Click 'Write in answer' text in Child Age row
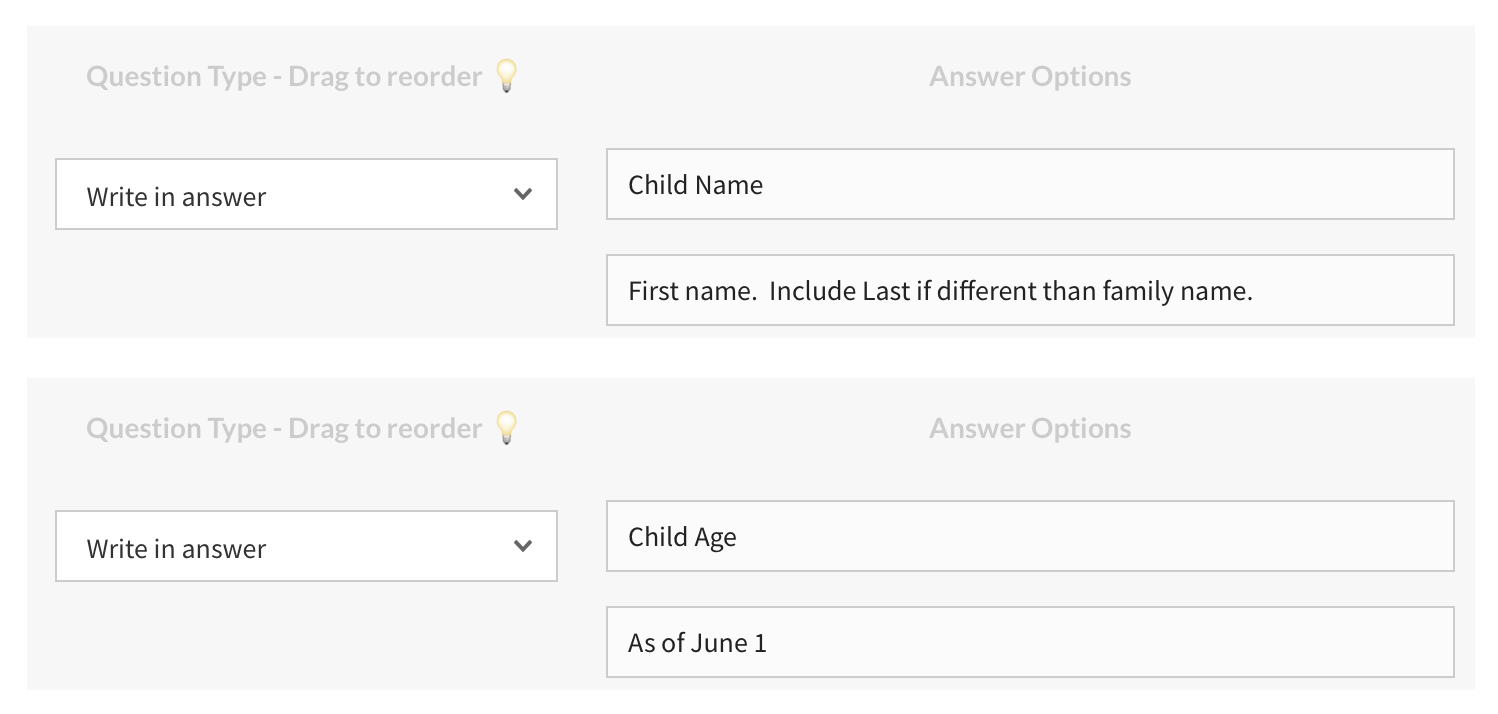This screenshot has width=1498, height=714. pos(176,549)
